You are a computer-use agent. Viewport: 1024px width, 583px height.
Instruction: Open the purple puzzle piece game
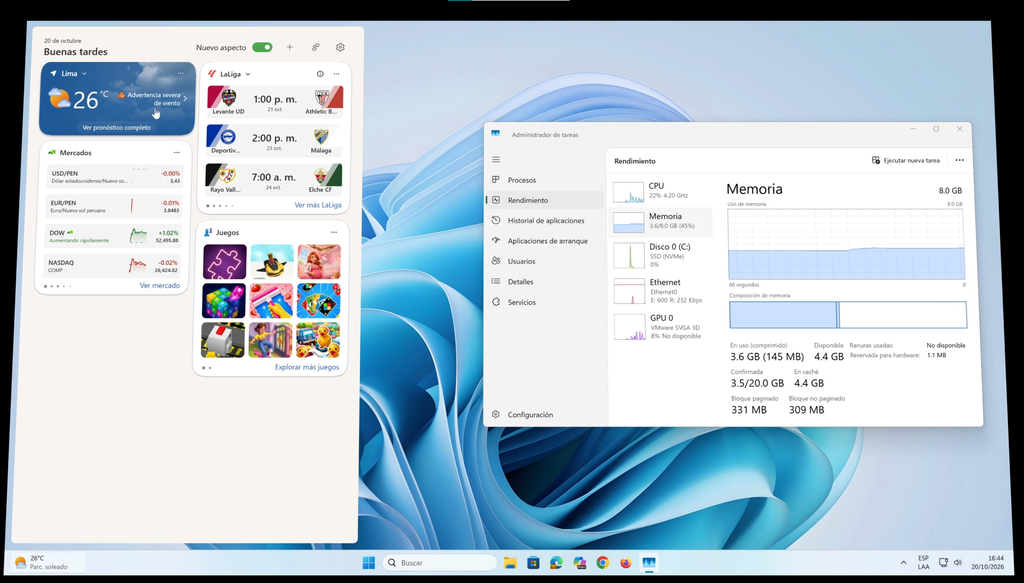[225, 262]
